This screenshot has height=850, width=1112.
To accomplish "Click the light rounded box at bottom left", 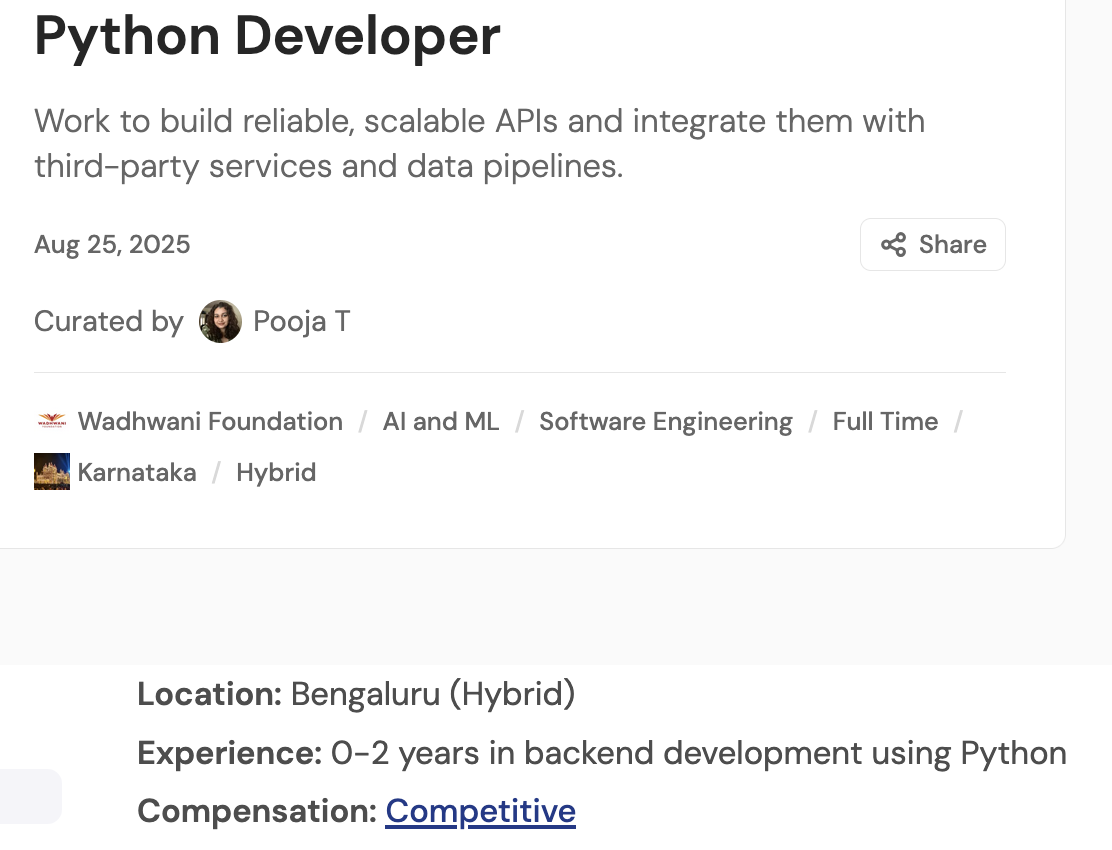I will (30, 796).
